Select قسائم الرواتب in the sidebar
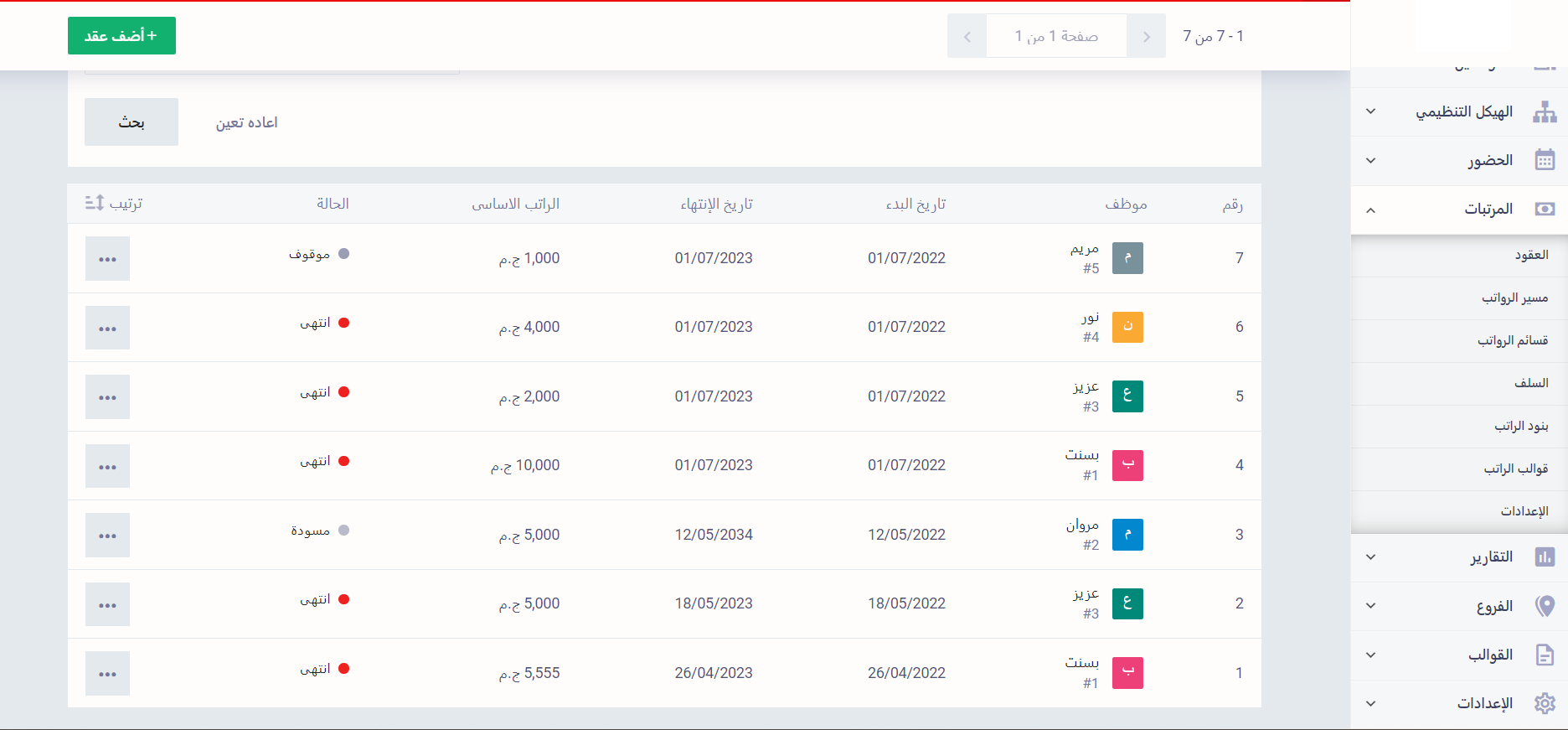The width and height of the screenshot is (1568, 730). [x=1512, y=340]
